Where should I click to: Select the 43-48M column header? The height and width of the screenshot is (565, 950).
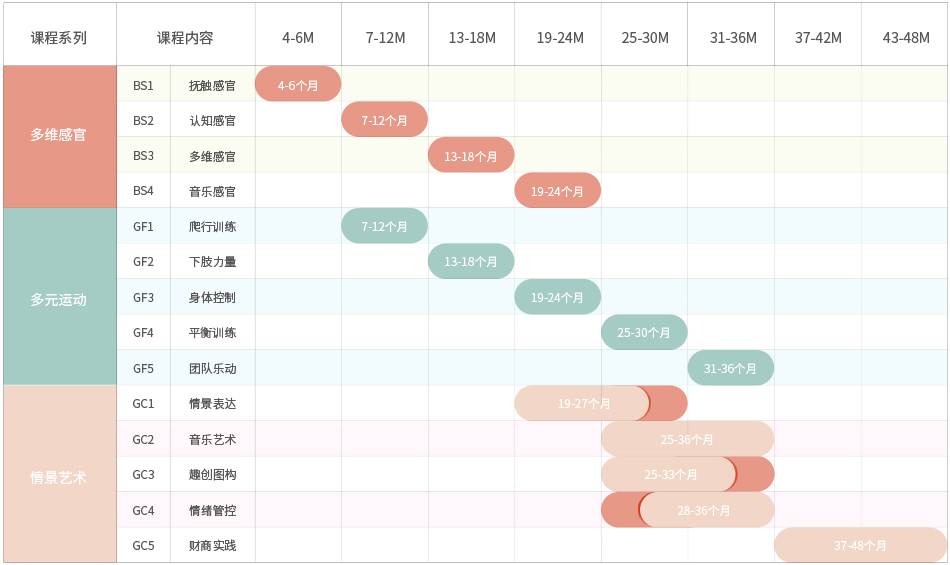click(x=905, y=38)
